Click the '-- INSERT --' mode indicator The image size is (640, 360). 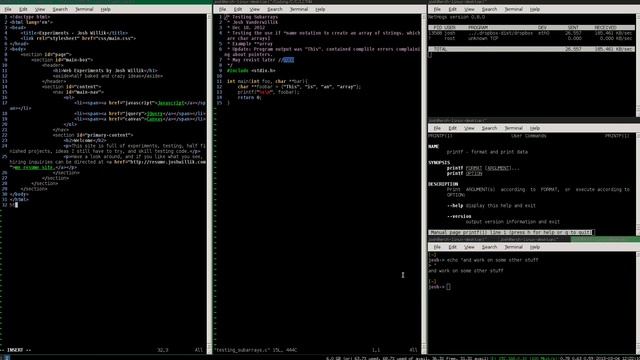pyautogui.click(x=16, y=350)
